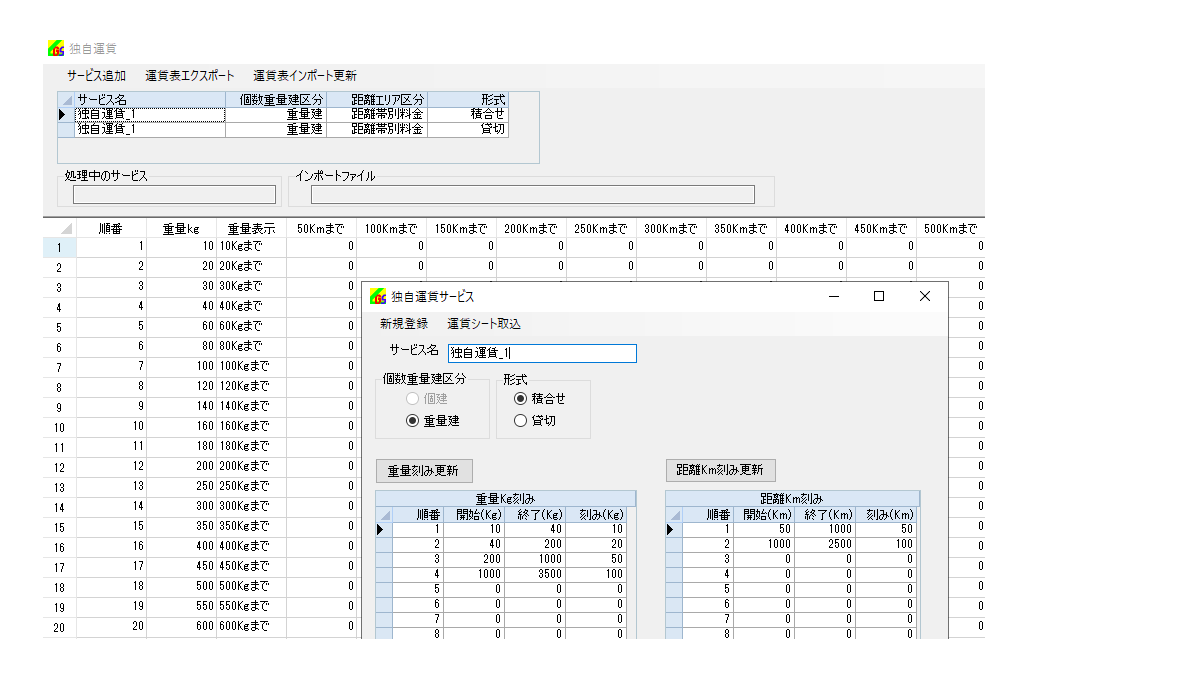Open 運賃表インポート更新 menu item

pos(305,76)
